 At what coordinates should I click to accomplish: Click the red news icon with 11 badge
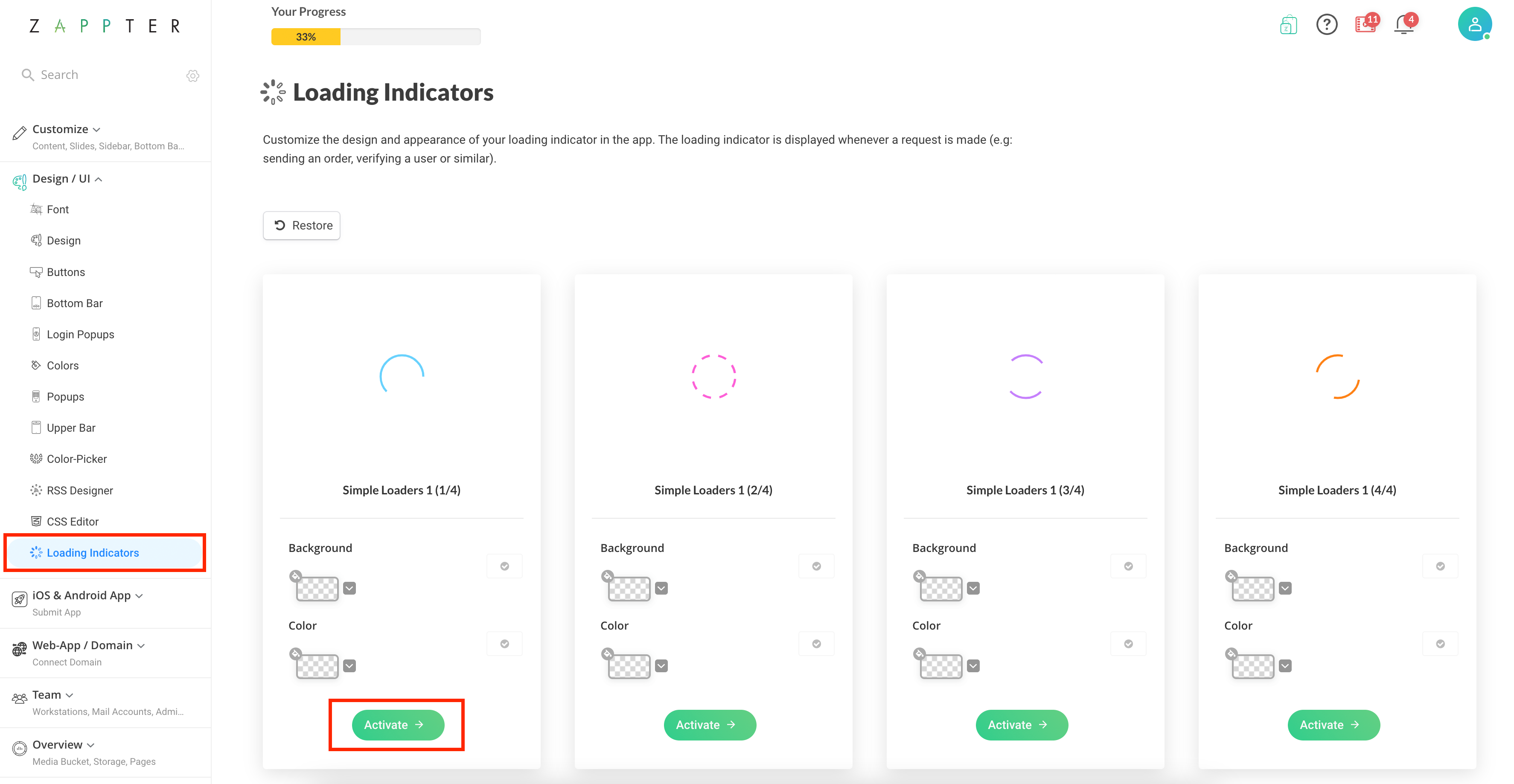[1366, 25]
